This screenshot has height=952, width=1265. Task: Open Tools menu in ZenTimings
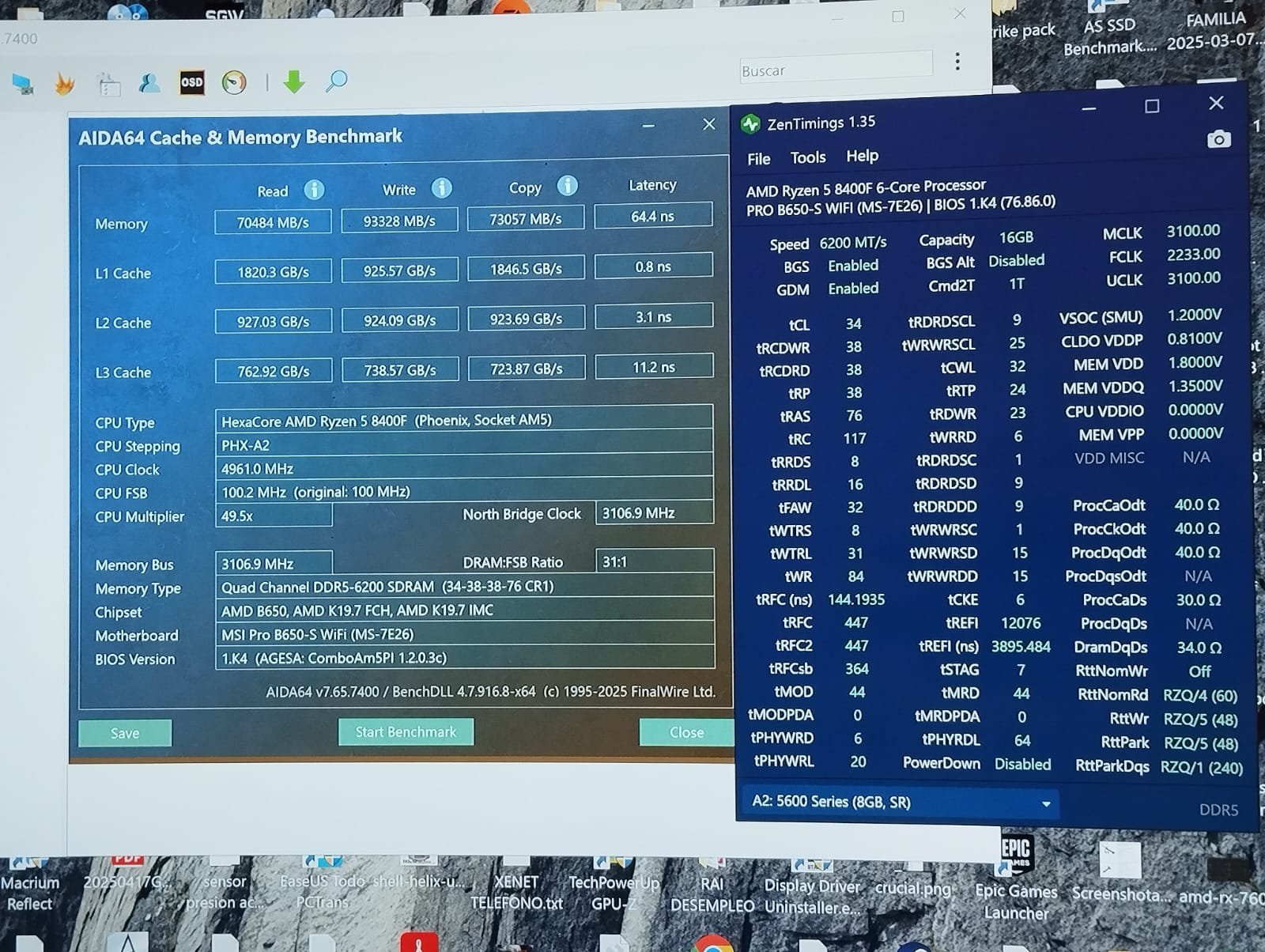click(808, 157)
